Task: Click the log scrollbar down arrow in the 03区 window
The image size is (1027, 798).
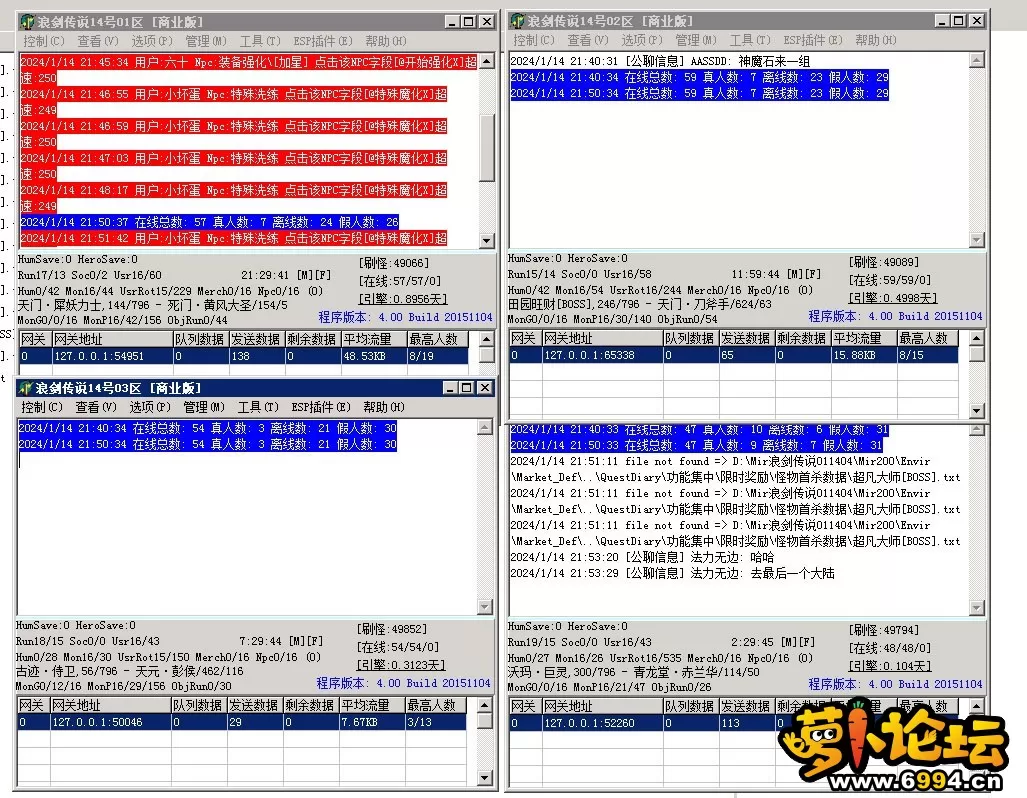Action: pos(485,607)
